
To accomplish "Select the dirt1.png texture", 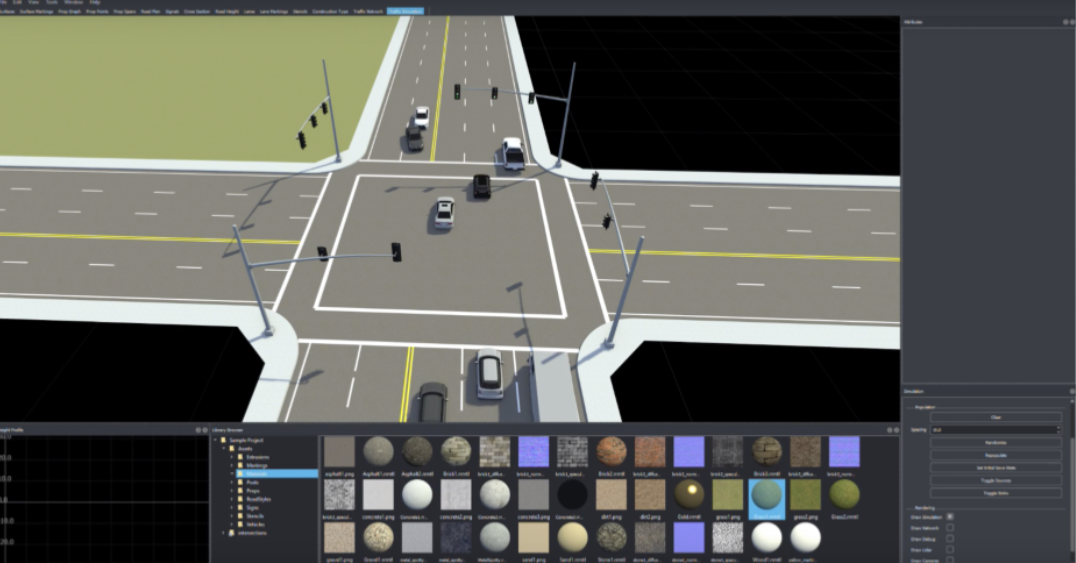I will tap(611, 494).
